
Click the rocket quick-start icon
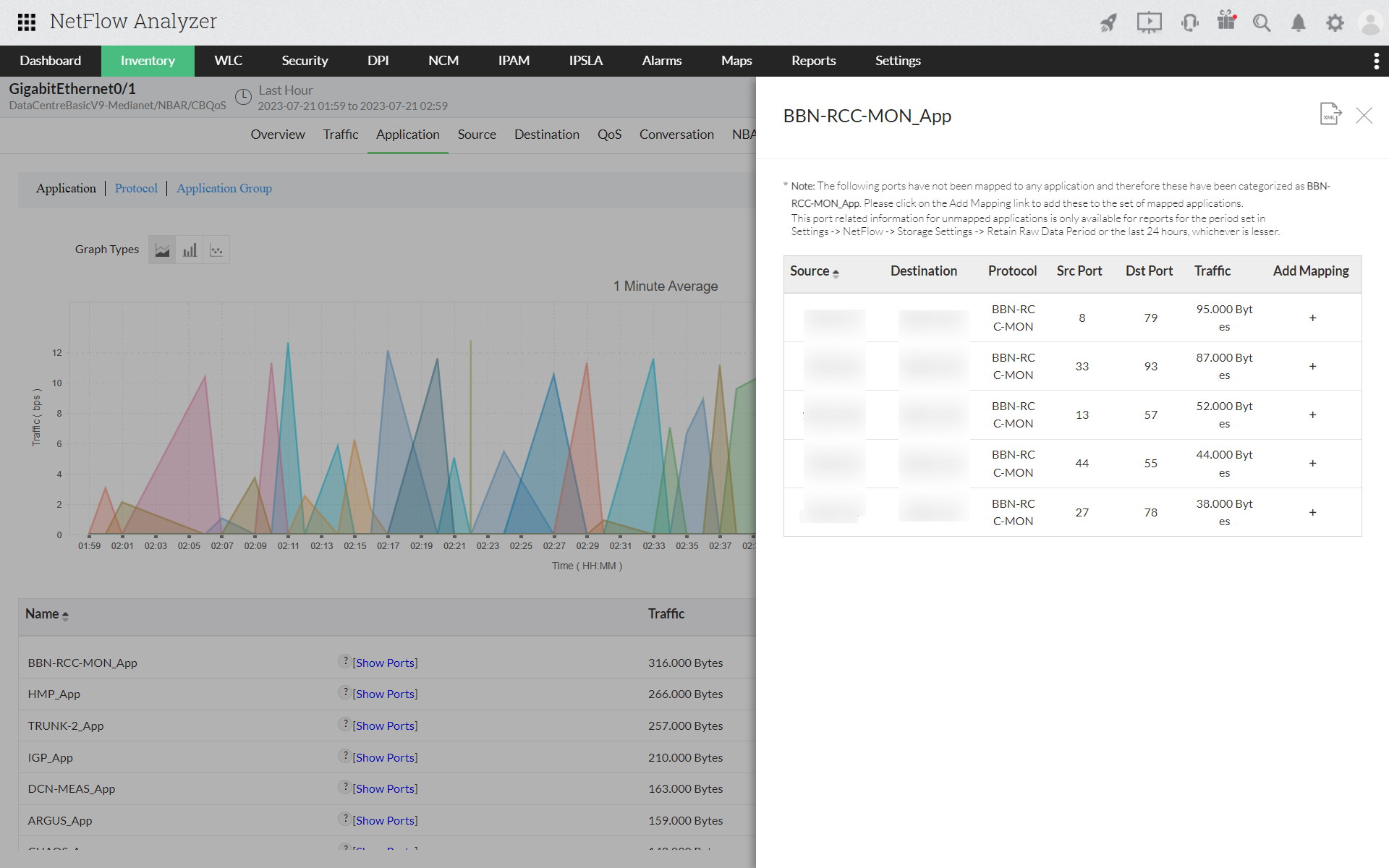coord(1108,22)
